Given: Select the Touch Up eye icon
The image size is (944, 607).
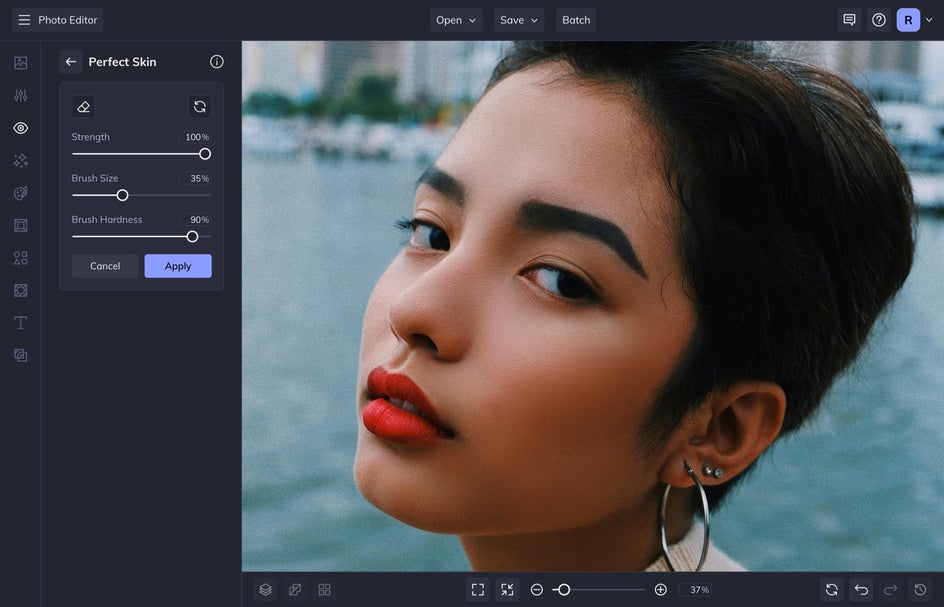Looking at the screenshot, I should click(x=20, y=128).
